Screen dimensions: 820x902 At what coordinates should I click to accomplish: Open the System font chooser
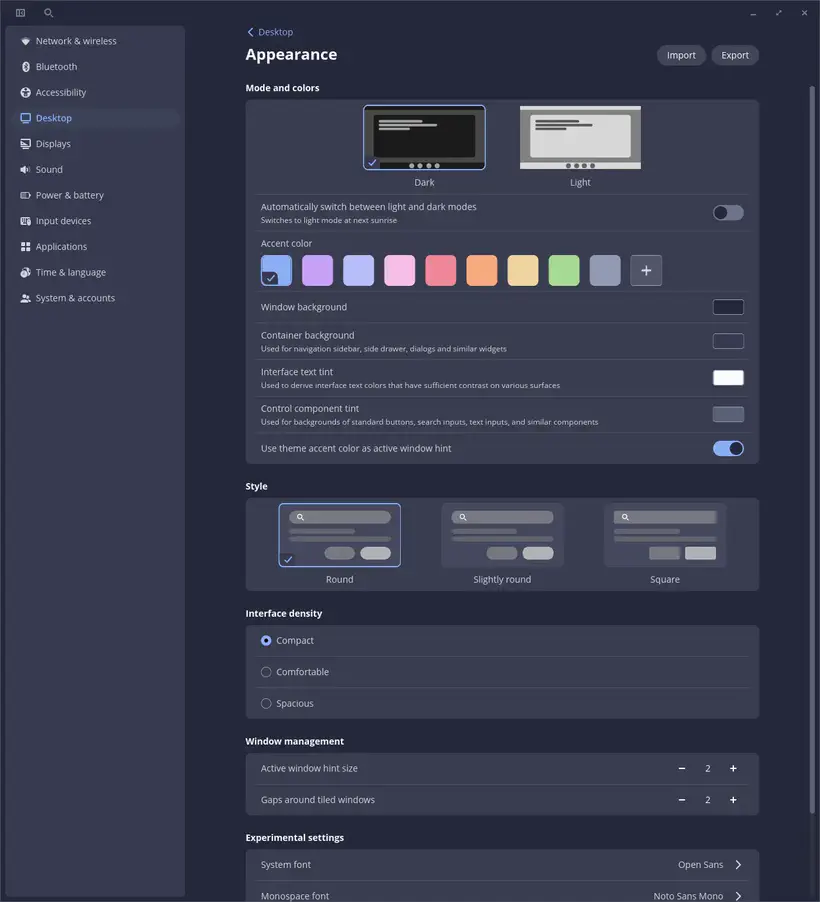point(738,865)
